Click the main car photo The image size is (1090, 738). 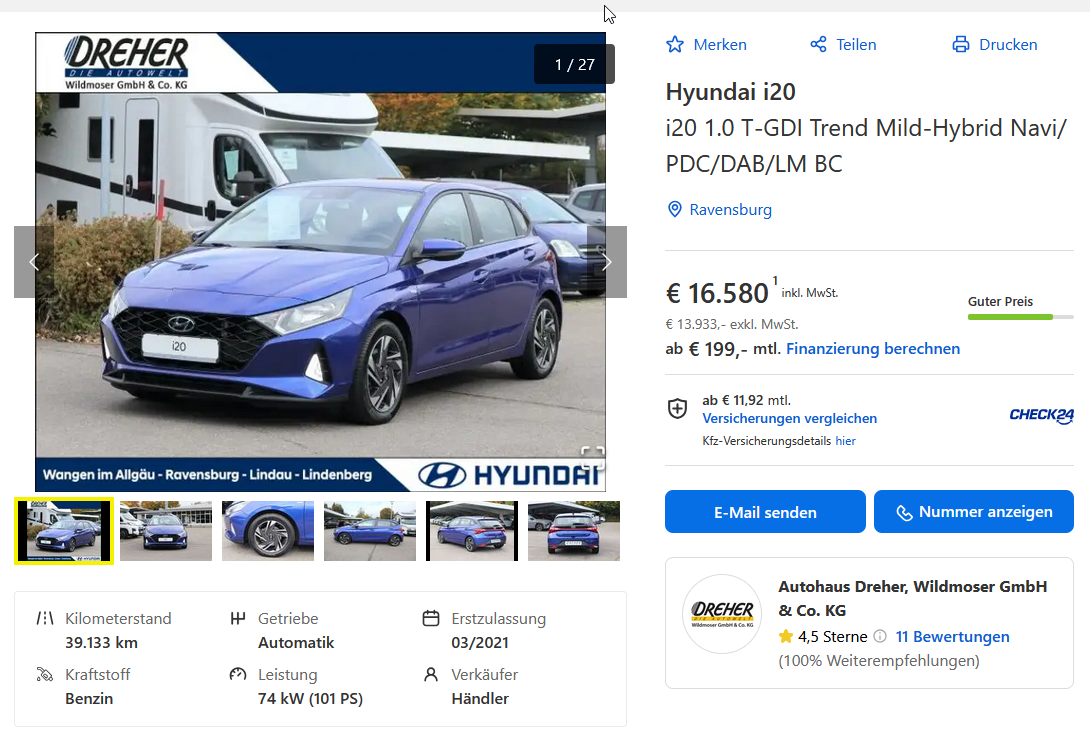pos(320,262)
